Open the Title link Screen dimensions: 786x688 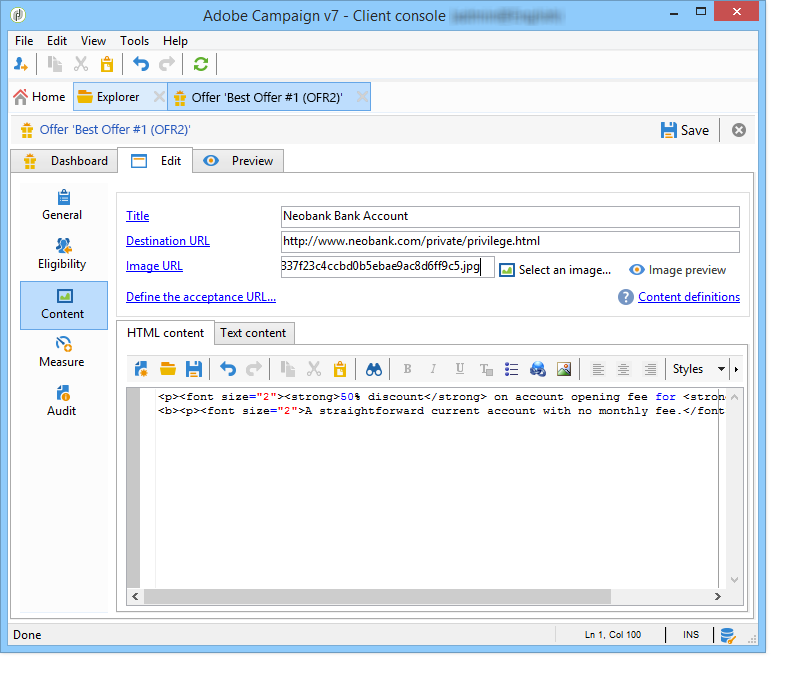tap(137, 216)
